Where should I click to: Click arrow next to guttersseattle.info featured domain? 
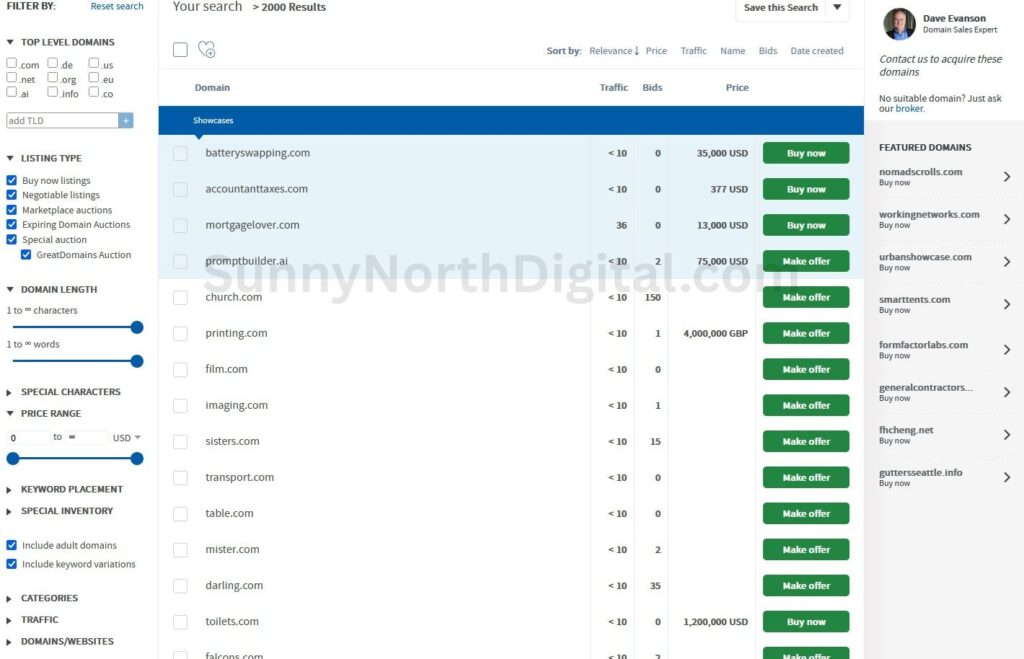click(x=1007, y=477)
